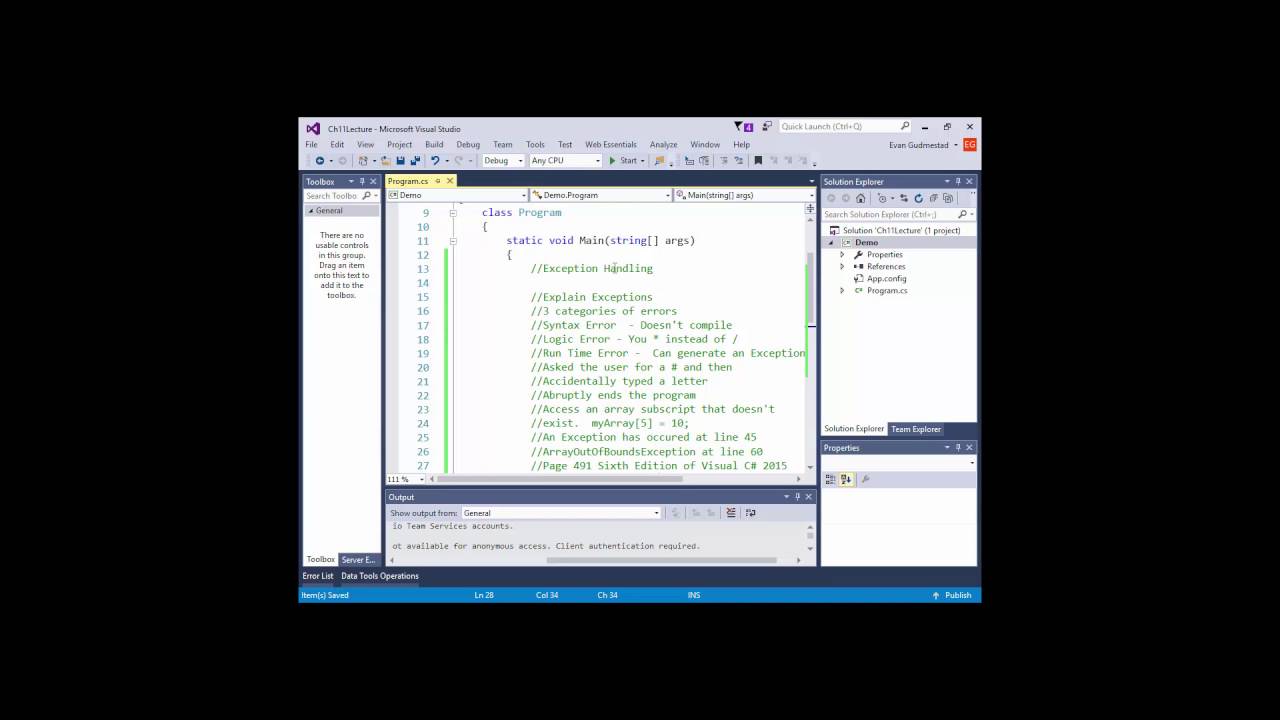
Task: Expand the Program.cs node in Solution Explorer
Action: pos(842,291)
